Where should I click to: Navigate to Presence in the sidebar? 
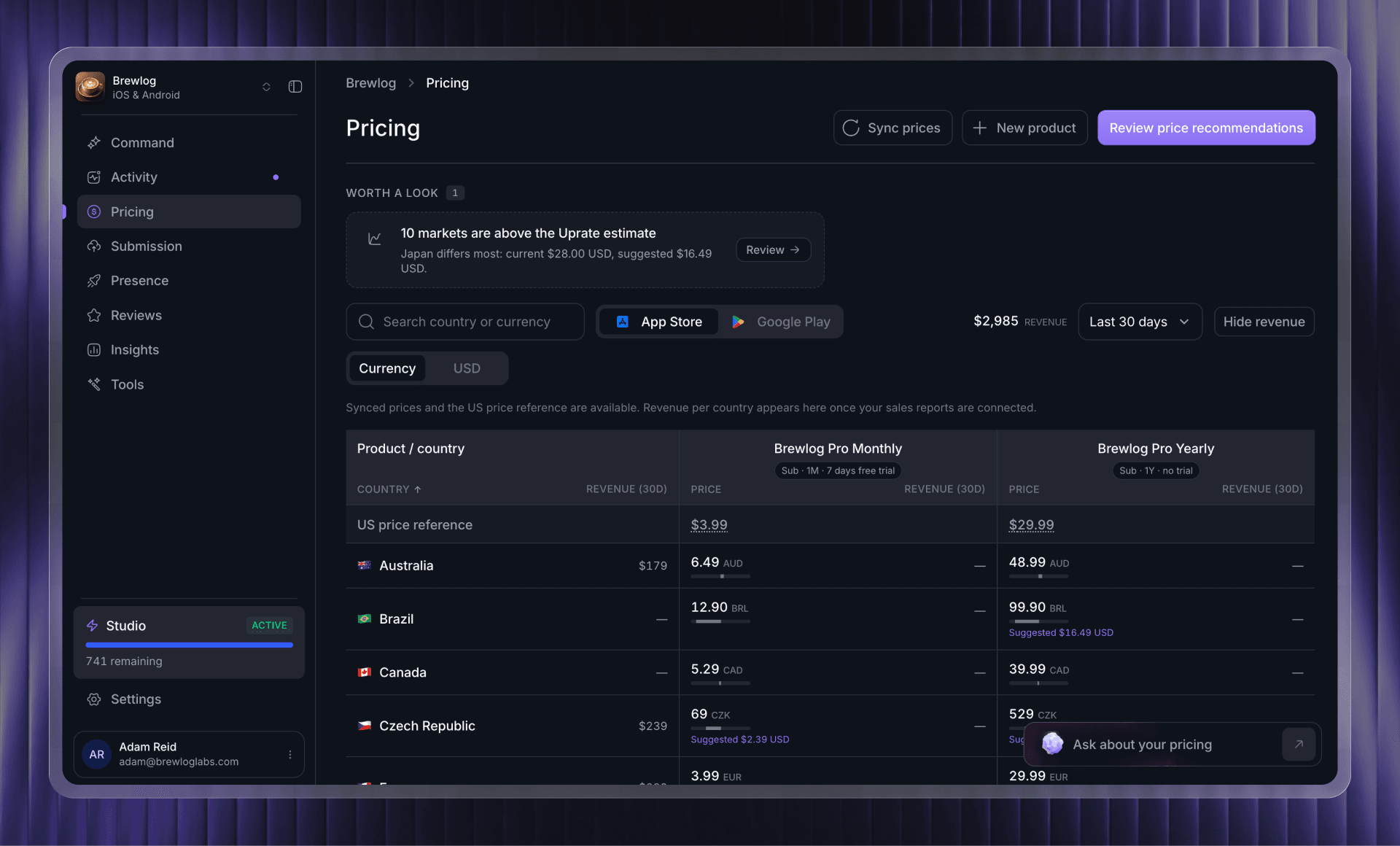(x=189, y=281)
